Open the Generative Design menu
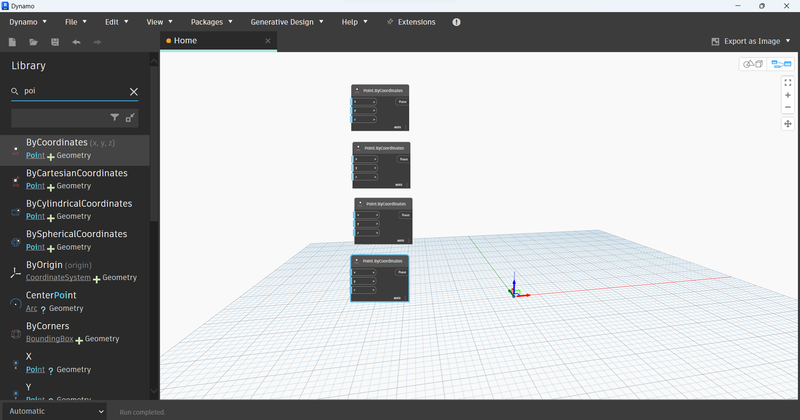Image resolution: width=800 pixels, height=420 pixels. [x=287, y=22]
